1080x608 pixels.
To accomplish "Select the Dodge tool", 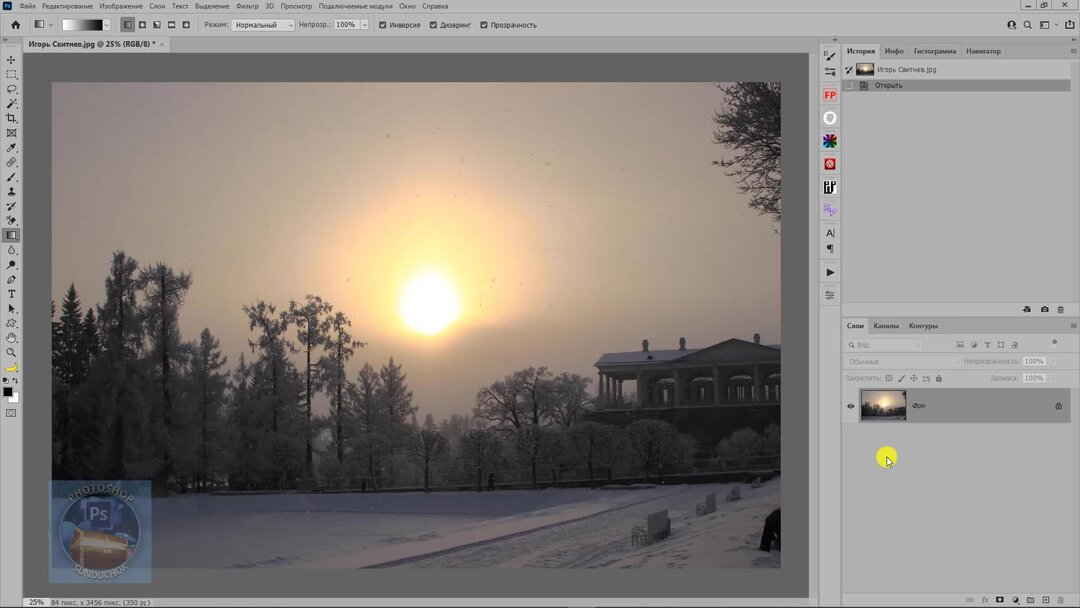I will click(11, 264).
